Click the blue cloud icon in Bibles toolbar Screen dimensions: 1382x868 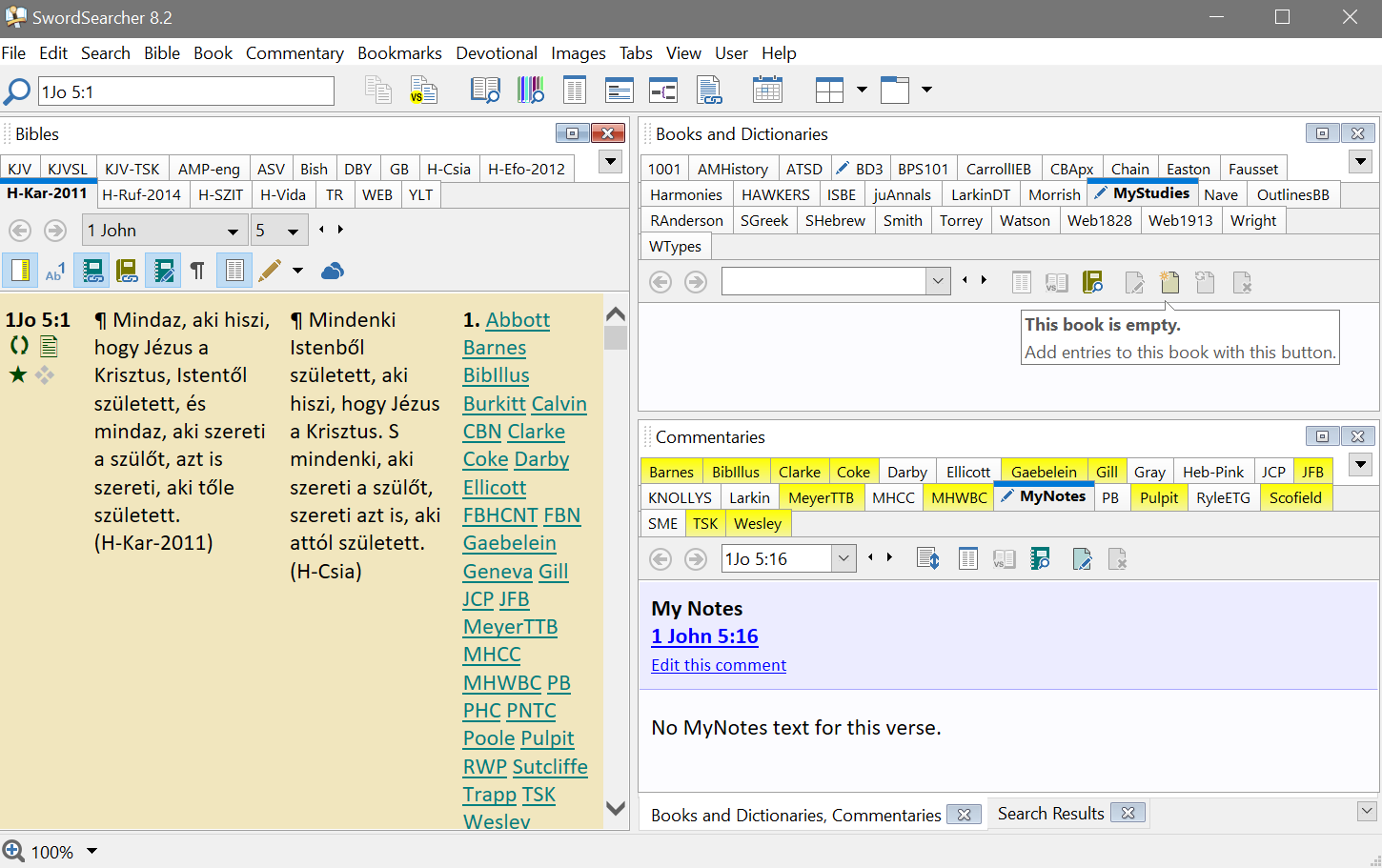click(332, 272)
